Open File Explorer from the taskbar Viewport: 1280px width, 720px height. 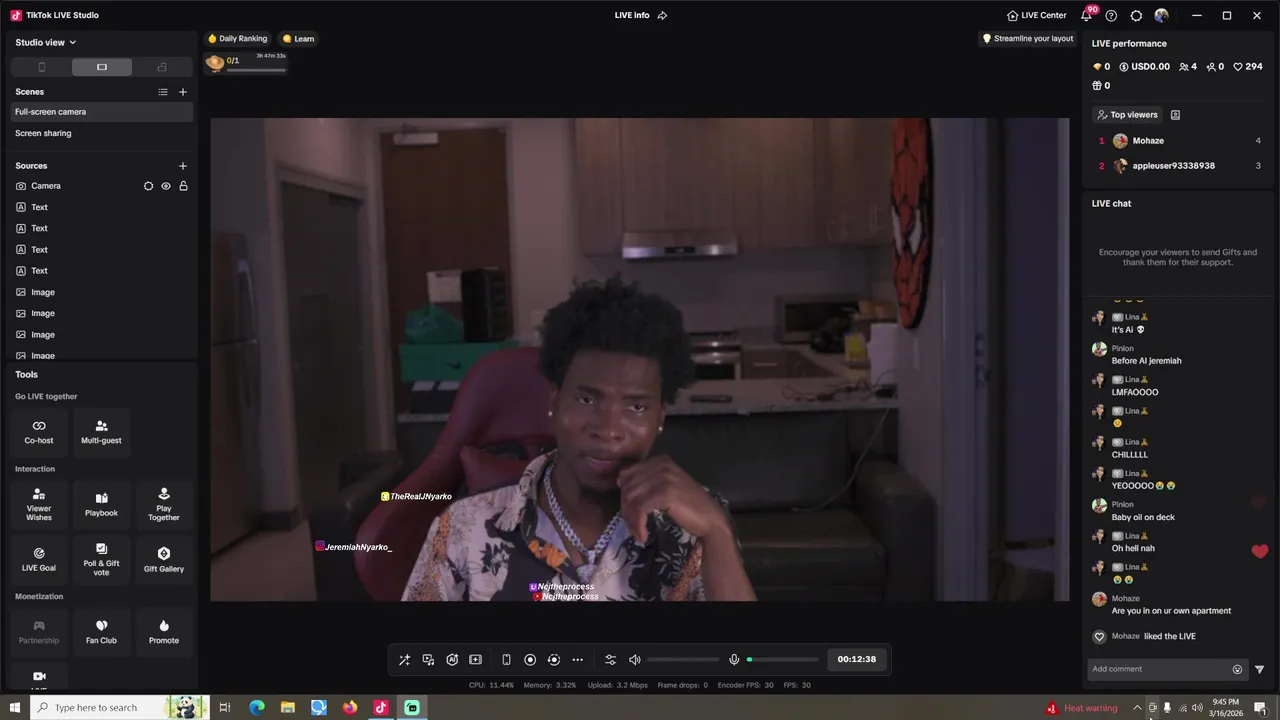pyautogui.click(x=288, y=708)
